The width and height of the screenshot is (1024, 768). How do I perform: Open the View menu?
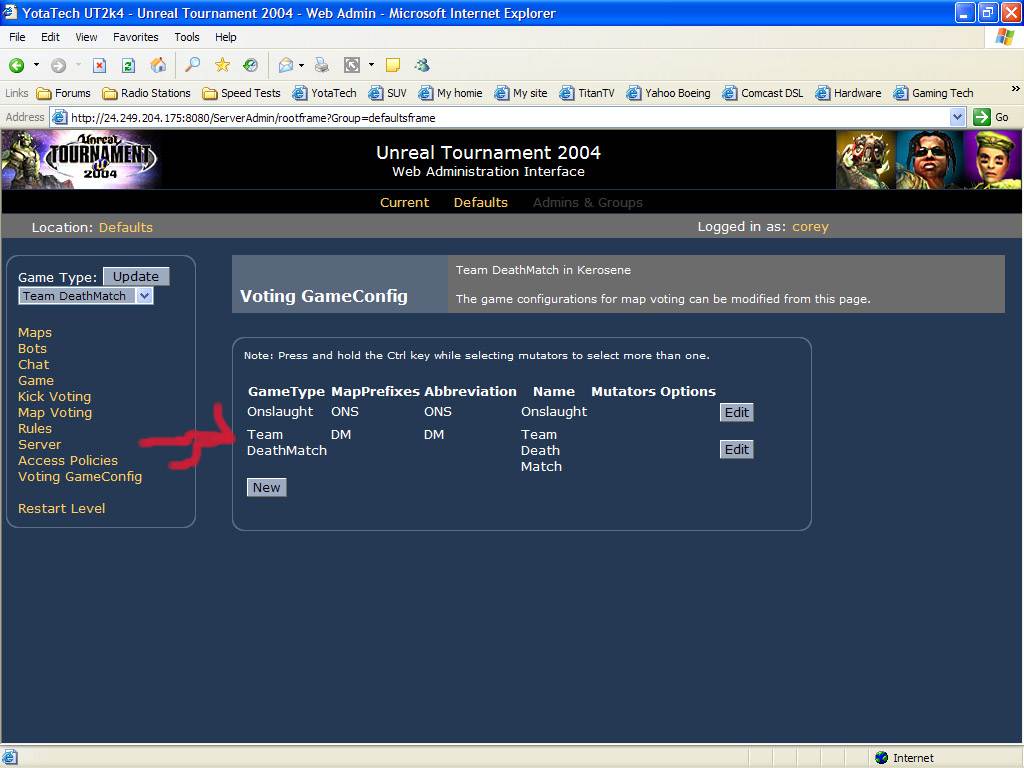[86, 37]
